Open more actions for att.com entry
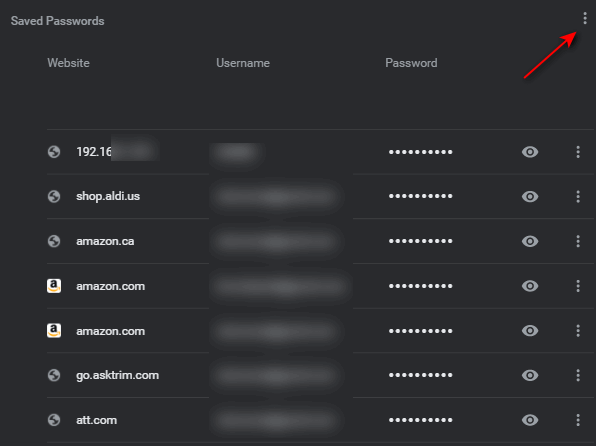596x446 pixels. 578,420
